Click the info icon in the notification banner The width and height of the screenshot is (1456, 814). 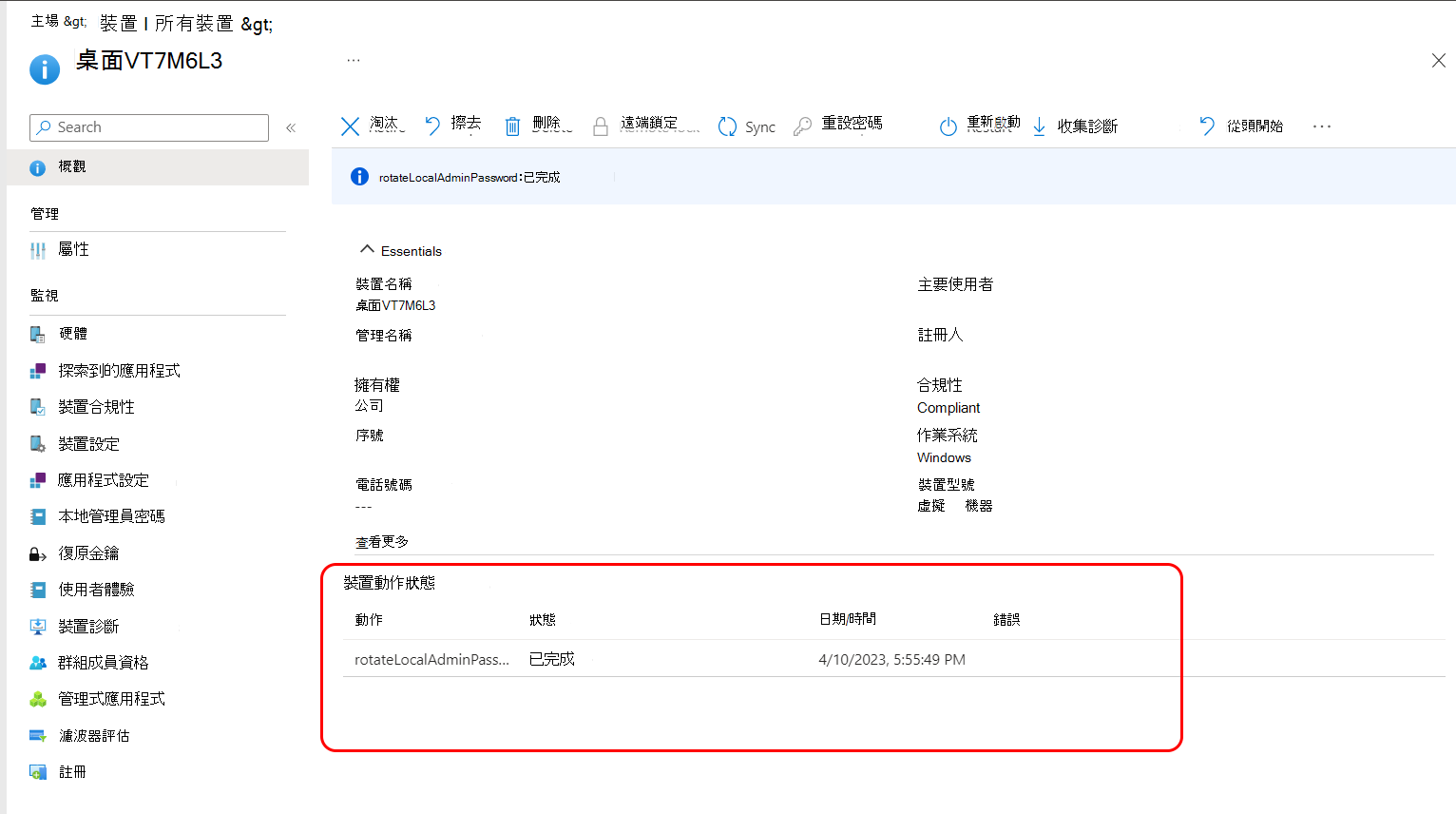359,176
